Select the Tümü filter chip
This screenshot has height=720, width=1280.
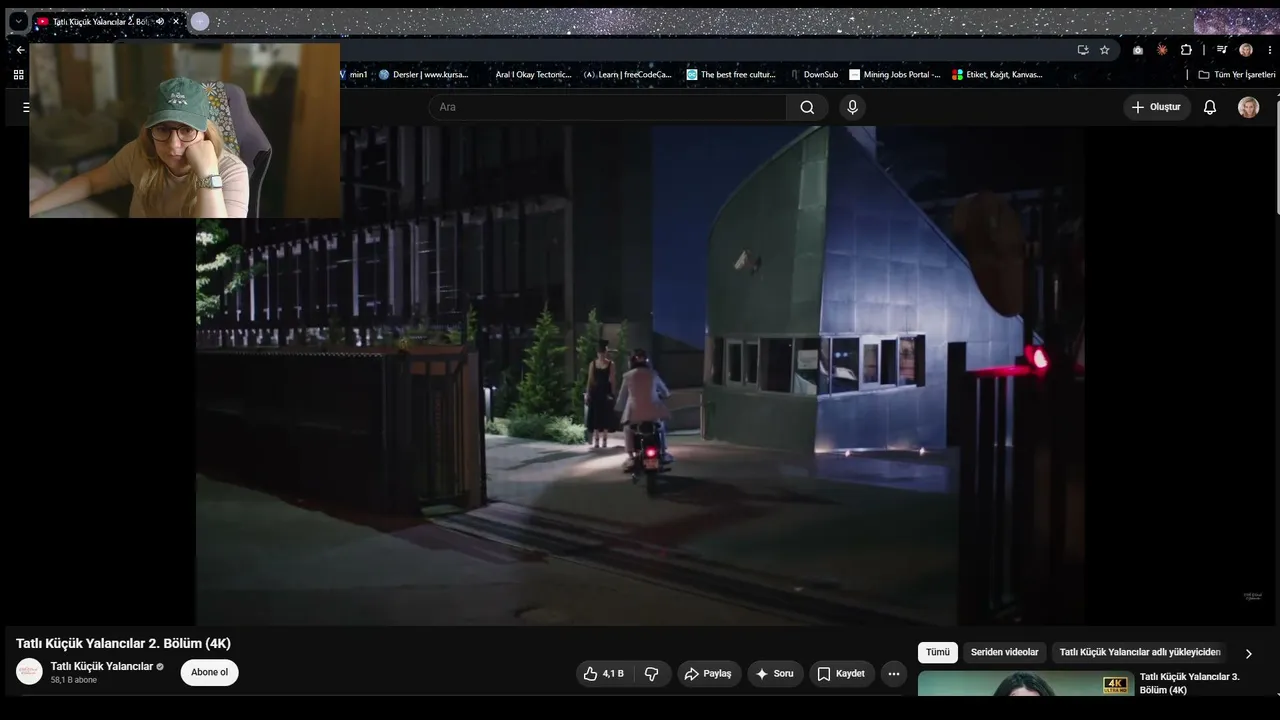938,653
